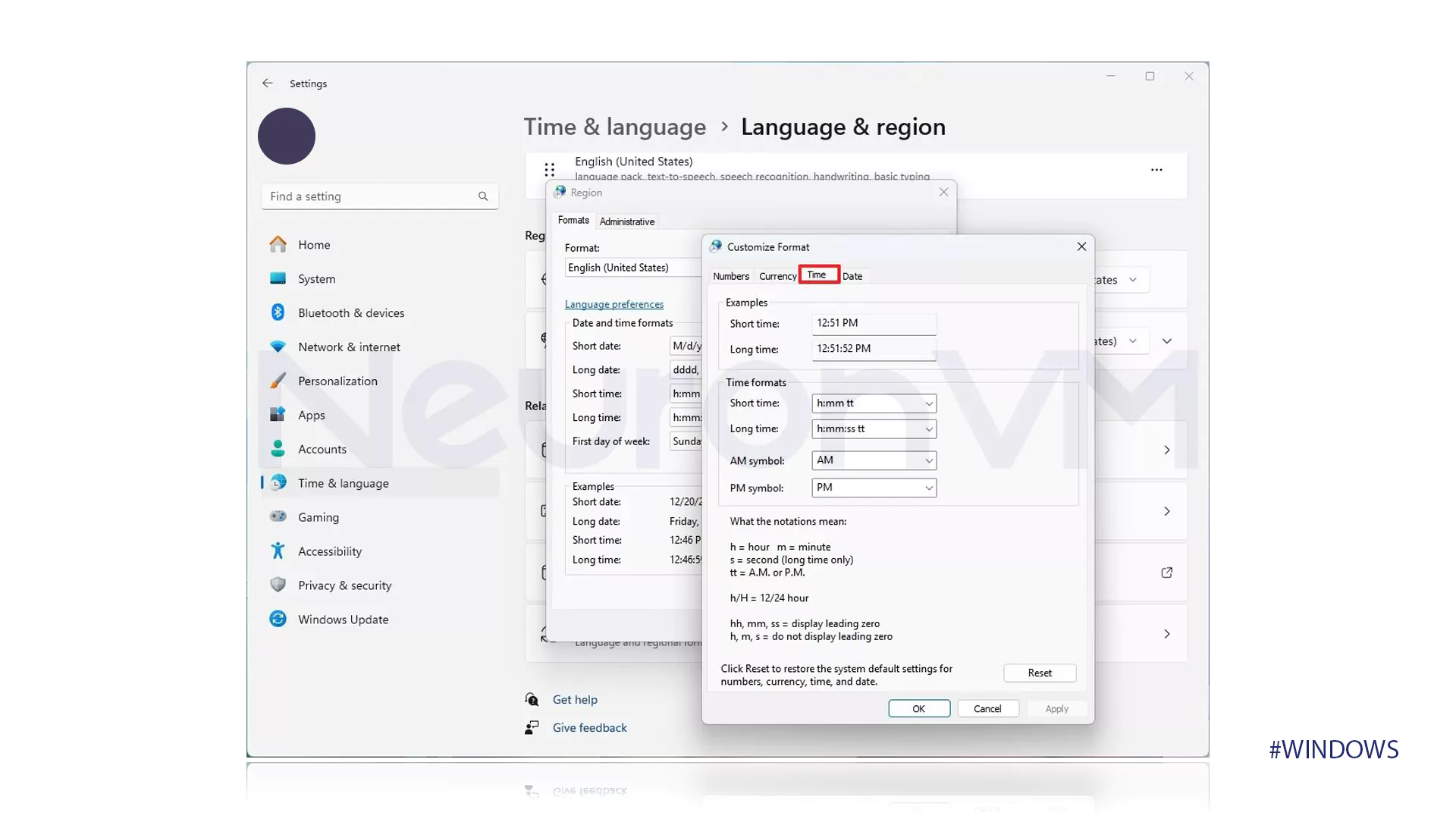Viewport: 1456px width, 819px height.
Task: Click the Bluetooth & devices sidebar icon
Action: click(x=278, y=313)
